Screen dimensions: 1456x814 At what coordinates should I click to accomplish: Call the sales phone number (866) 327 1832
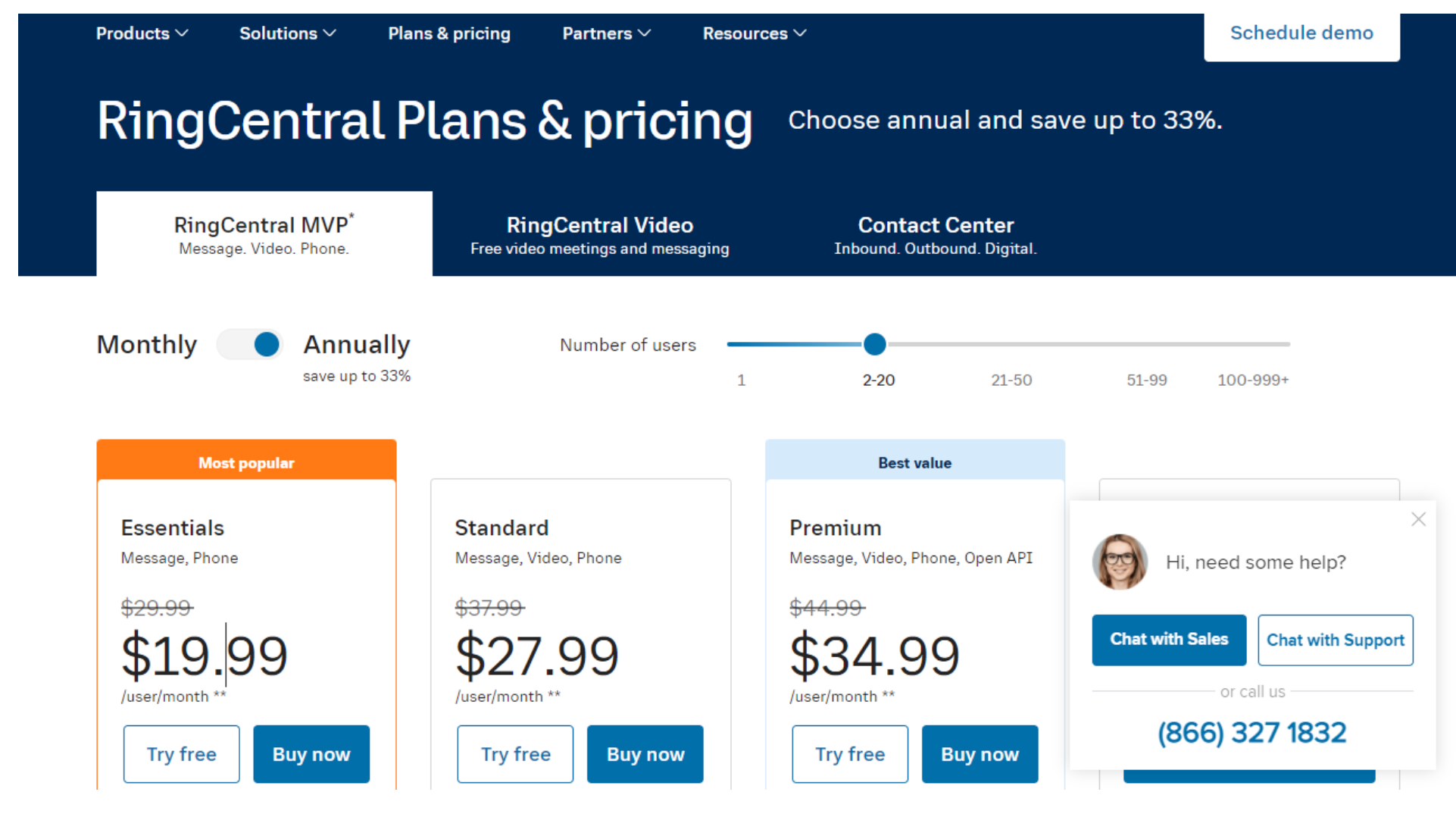pyautogui.click(x=1251, y=732)
